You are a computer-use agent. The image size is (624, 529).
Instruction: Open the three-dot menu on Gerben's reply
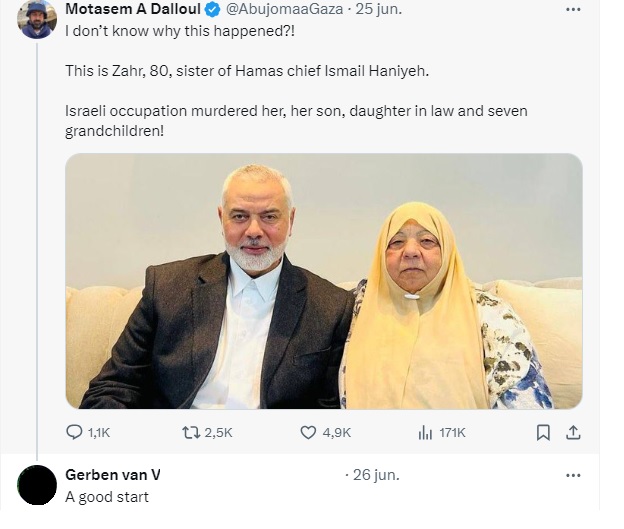coord(573,475)
